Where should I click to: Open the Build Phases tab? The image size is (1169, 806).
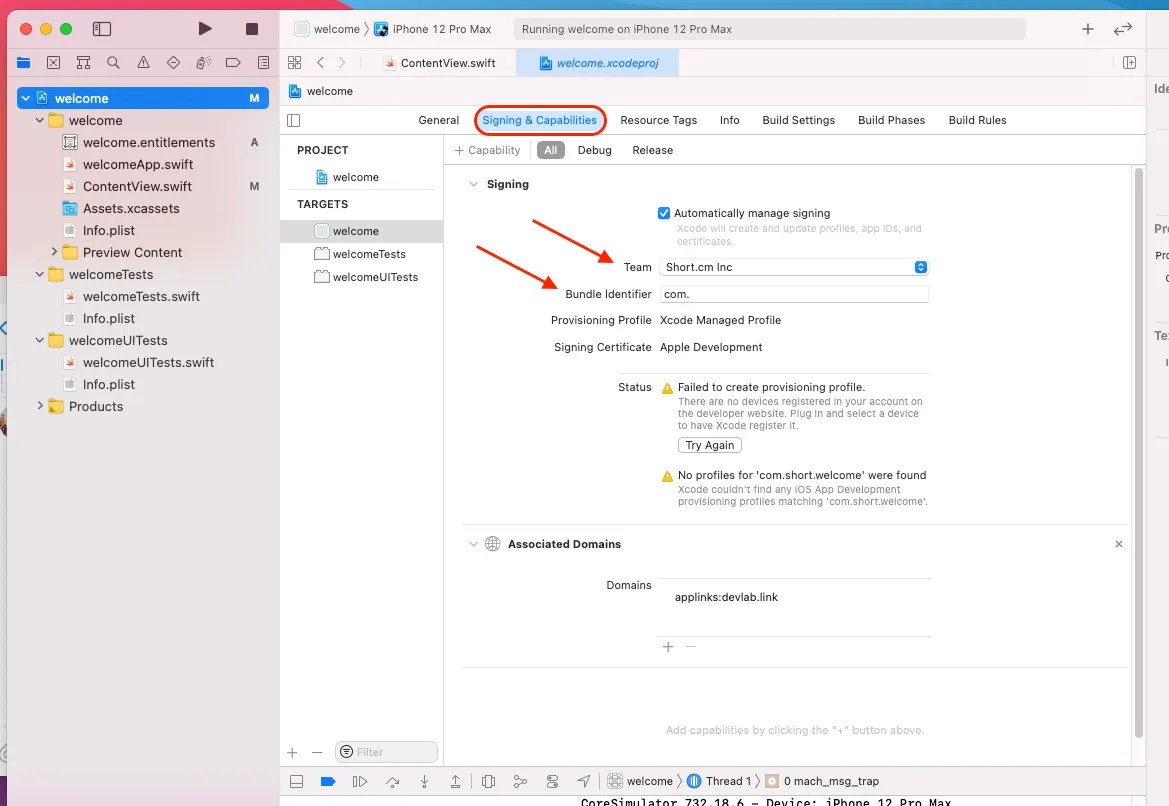(891, 120)
